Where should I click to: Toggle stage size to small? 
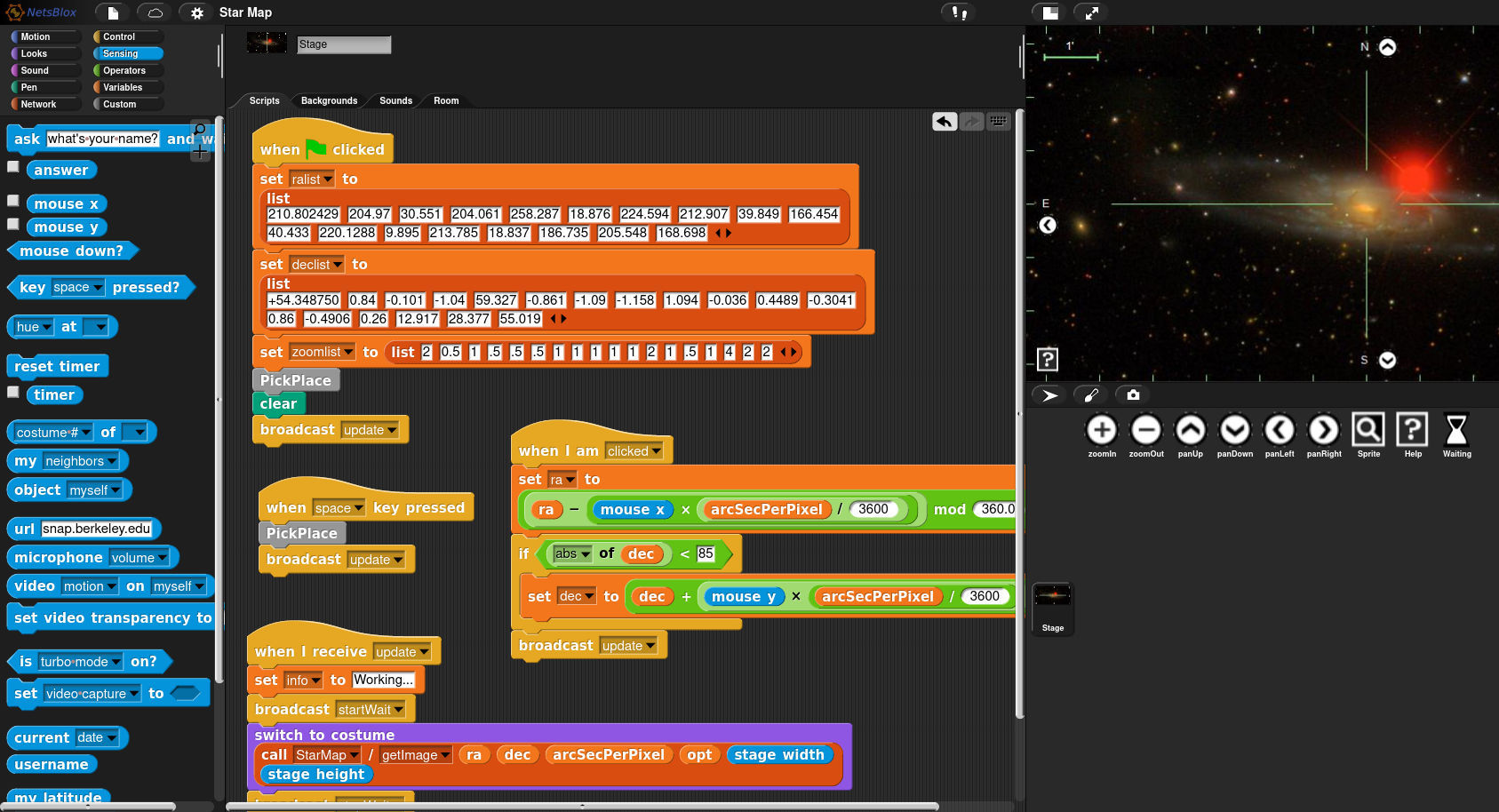coord(1050,12)
